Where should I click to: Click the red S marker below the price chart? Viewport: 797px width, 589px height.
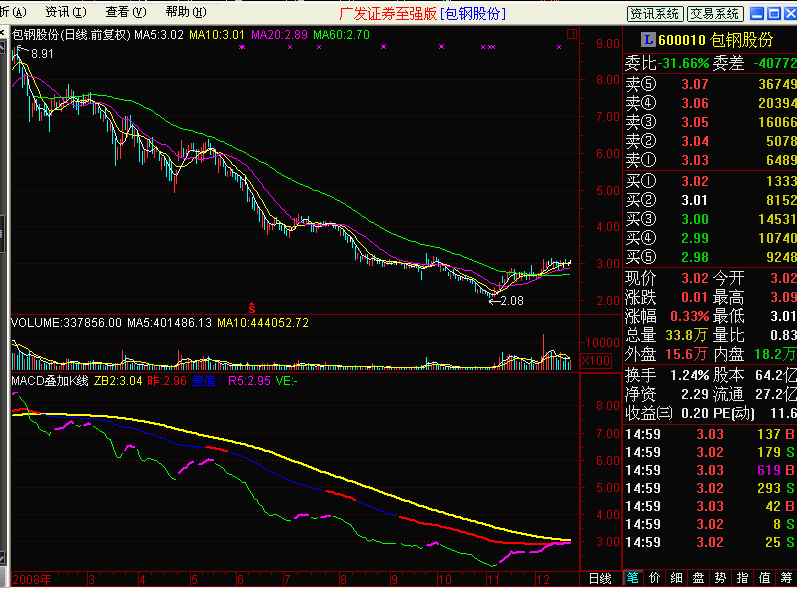[252, 308]
